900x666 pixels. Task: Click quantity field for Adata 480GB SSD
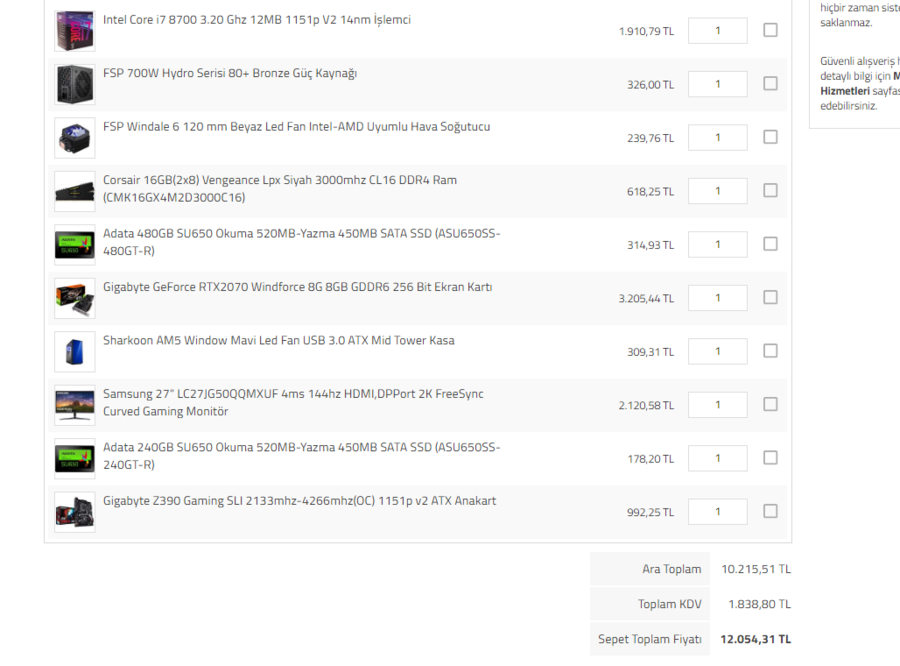tap(717, 244)
